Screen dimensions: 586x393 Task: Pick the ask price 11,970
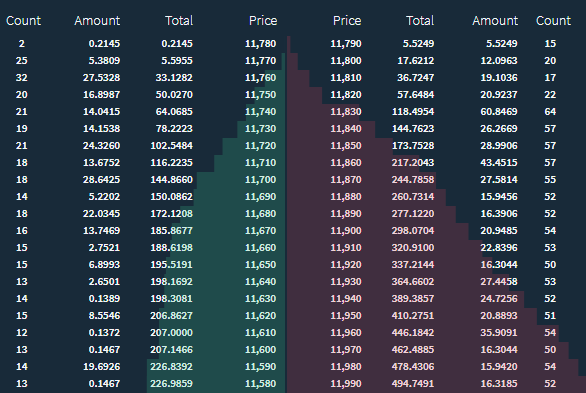pos(346,350)
